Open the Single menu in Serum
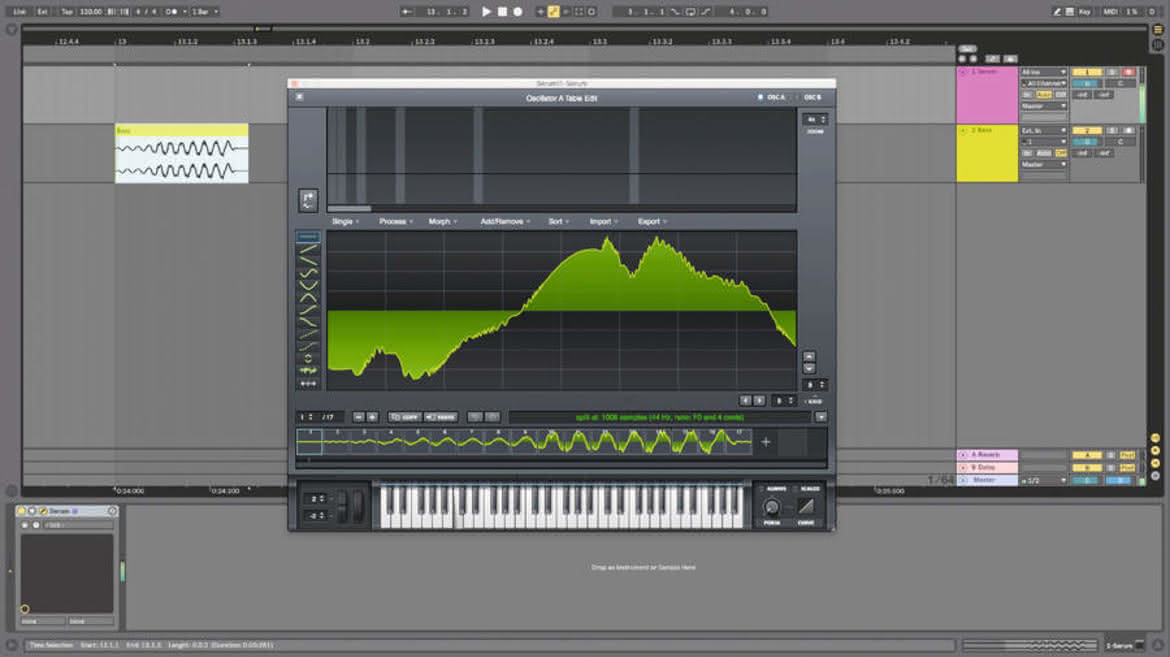 [x=345, y=221]
